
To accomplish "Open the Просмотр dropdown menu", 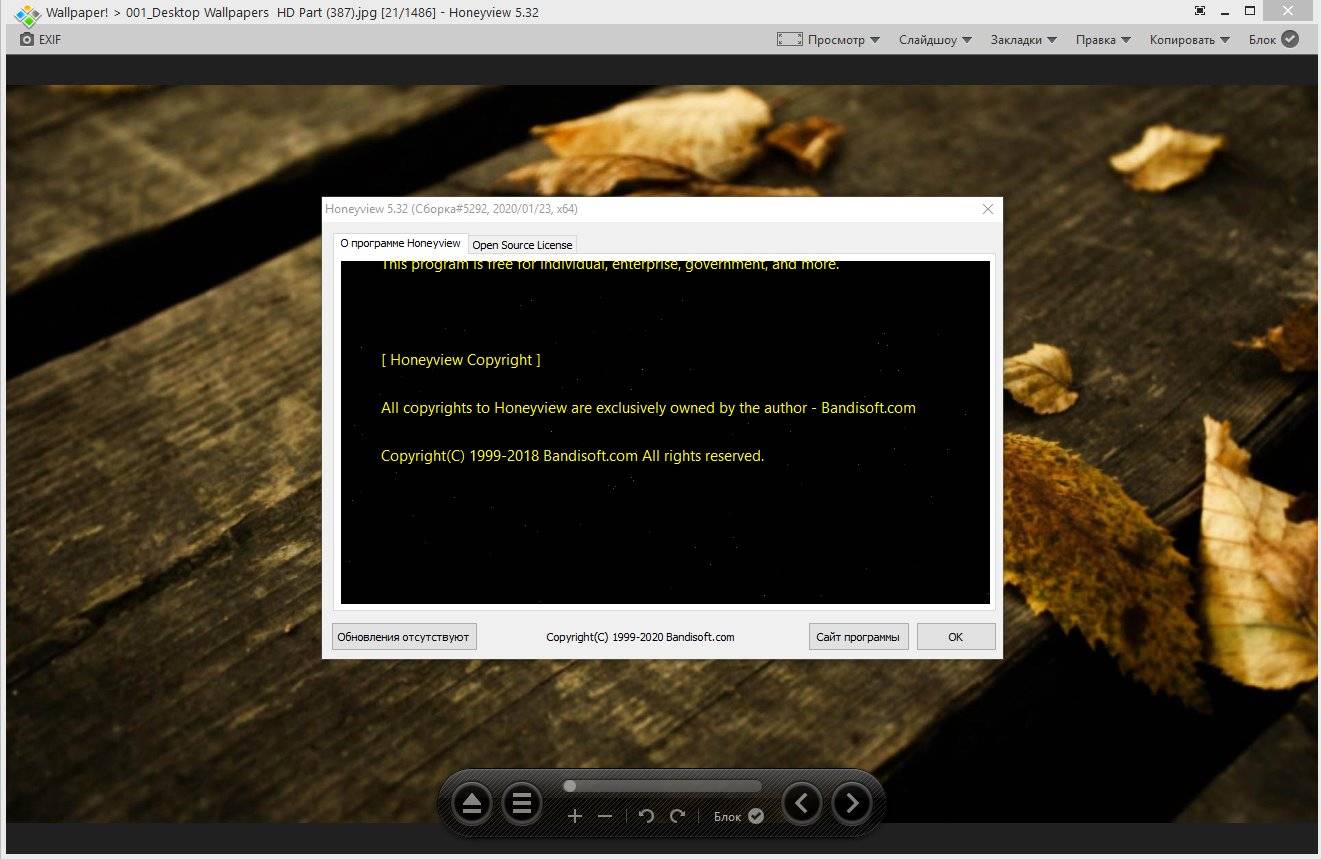I will [844, 40].
